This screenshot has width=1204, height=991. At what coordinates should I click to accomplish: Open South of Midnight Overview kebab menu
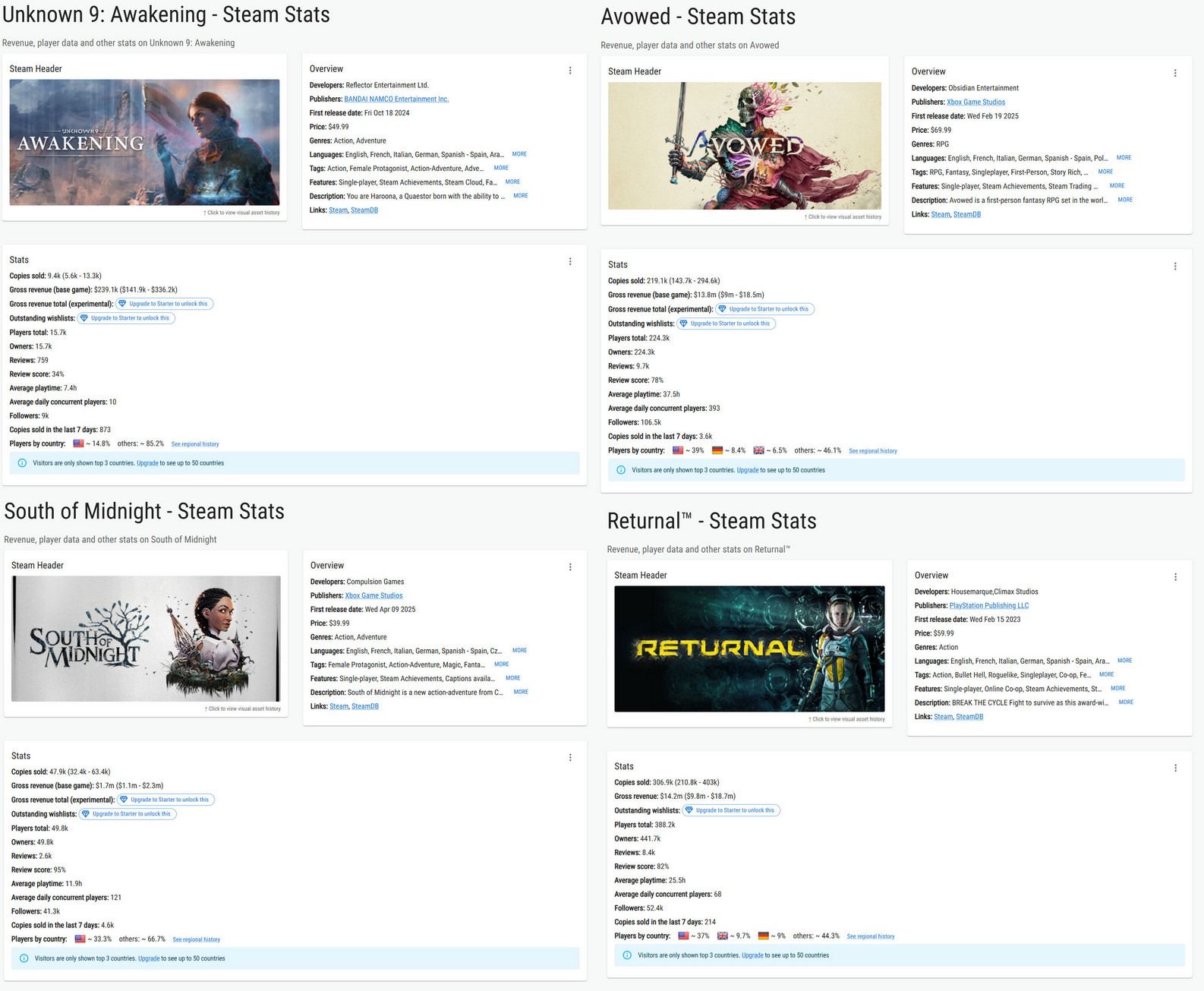click(570, 567)
